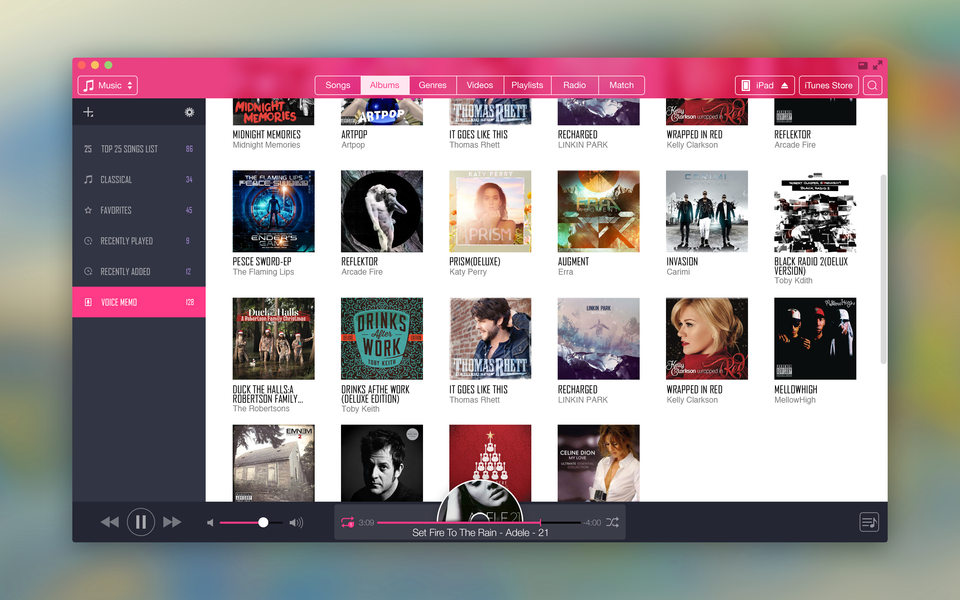This screenshot has width=960, height=600.
Task: Switch to the Playlists tab
Action: pyautogui.click(x=527, y=85)
